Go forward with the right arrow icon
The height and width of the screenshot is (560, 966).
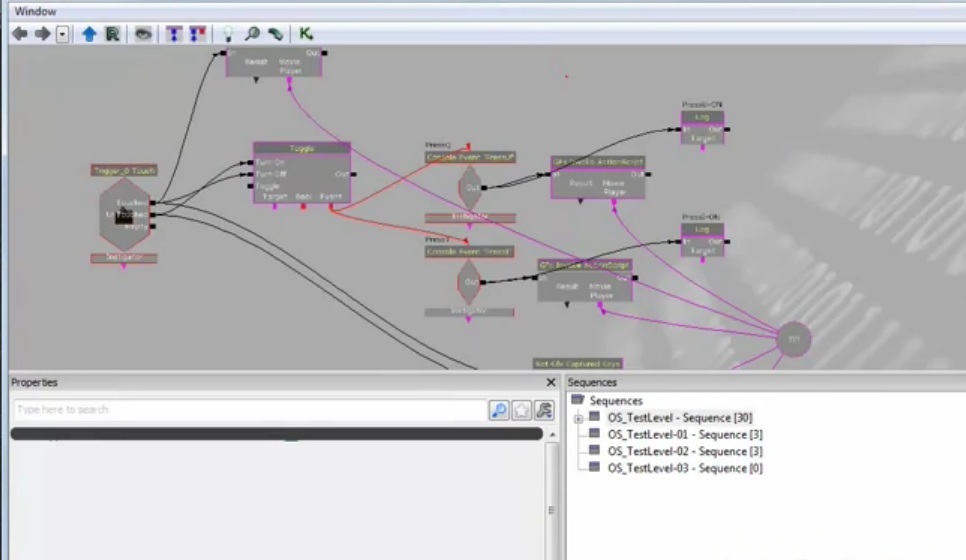(x=42, y=34)
